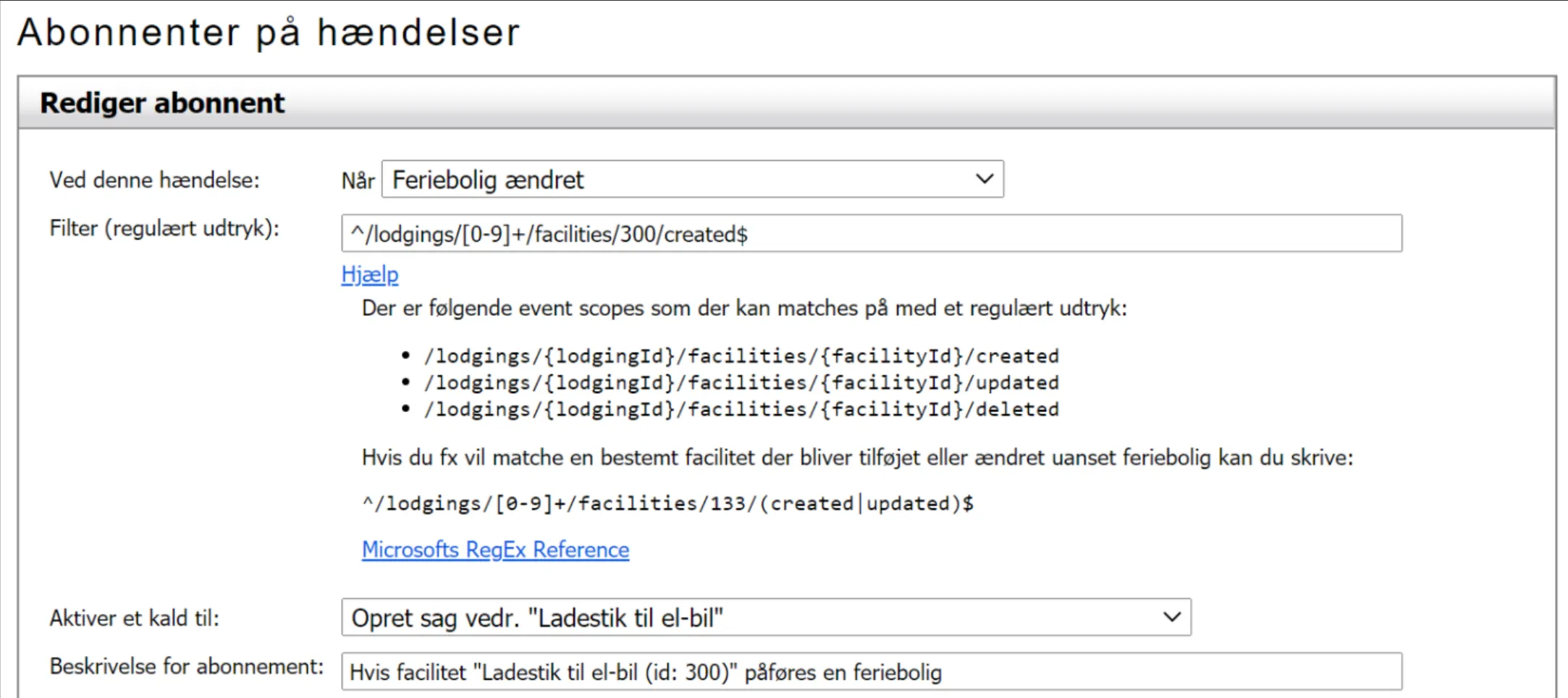Open the Microsofts RegEx Reference link
This screenshot has width=1568, height=698.
[x=495, y=550]
